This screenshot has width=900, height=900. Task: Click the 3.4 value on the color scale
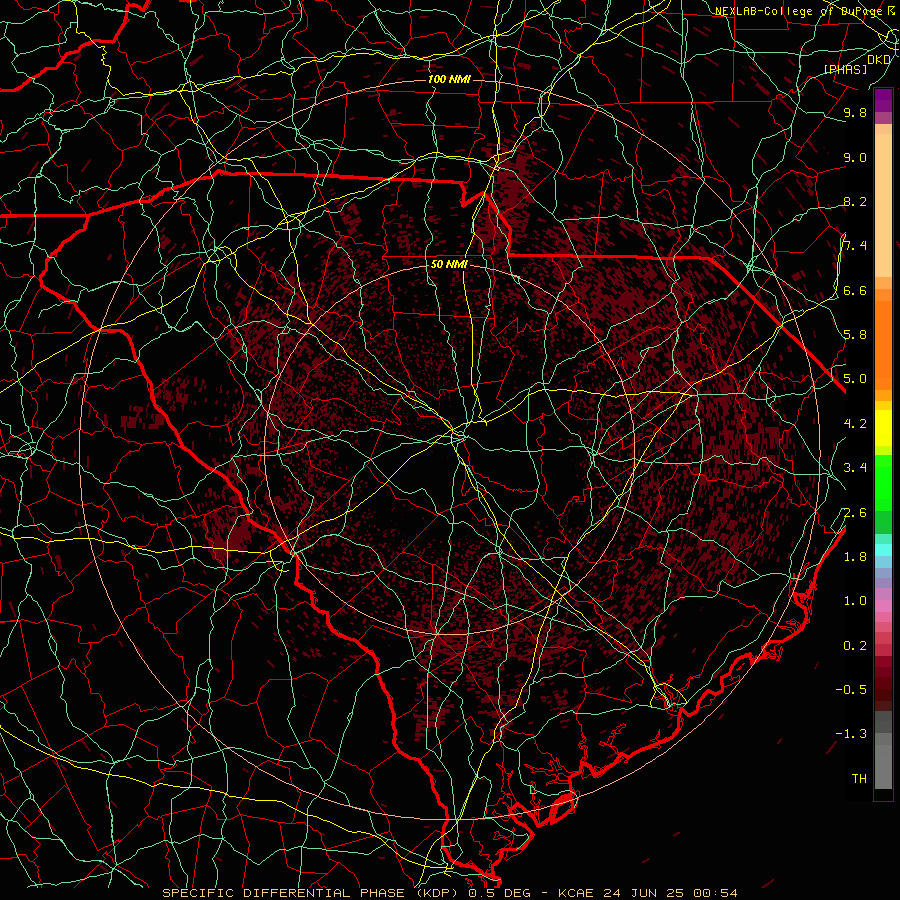[855, 468]
